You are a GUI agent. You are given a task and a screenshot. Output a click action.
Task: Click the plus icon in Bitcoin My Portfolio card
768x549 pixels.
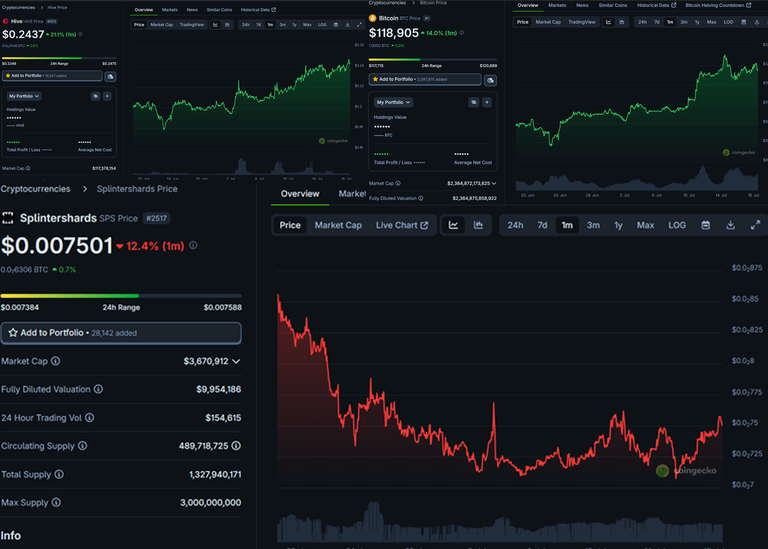(486, 102)
